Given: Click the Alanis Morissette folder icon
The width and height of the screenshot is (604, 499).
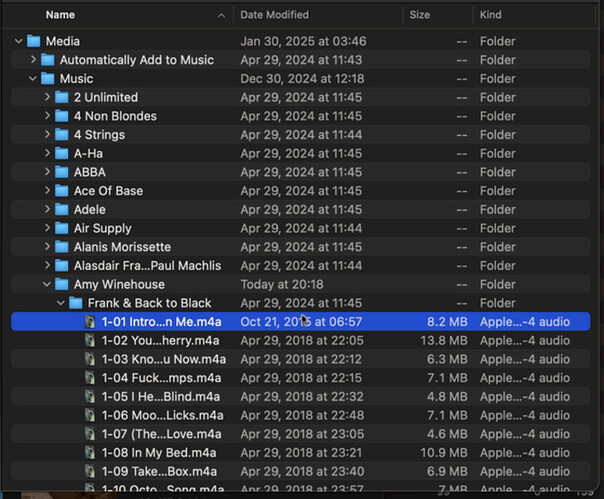Looking at the screenshot, I should [x=62, y=247].
